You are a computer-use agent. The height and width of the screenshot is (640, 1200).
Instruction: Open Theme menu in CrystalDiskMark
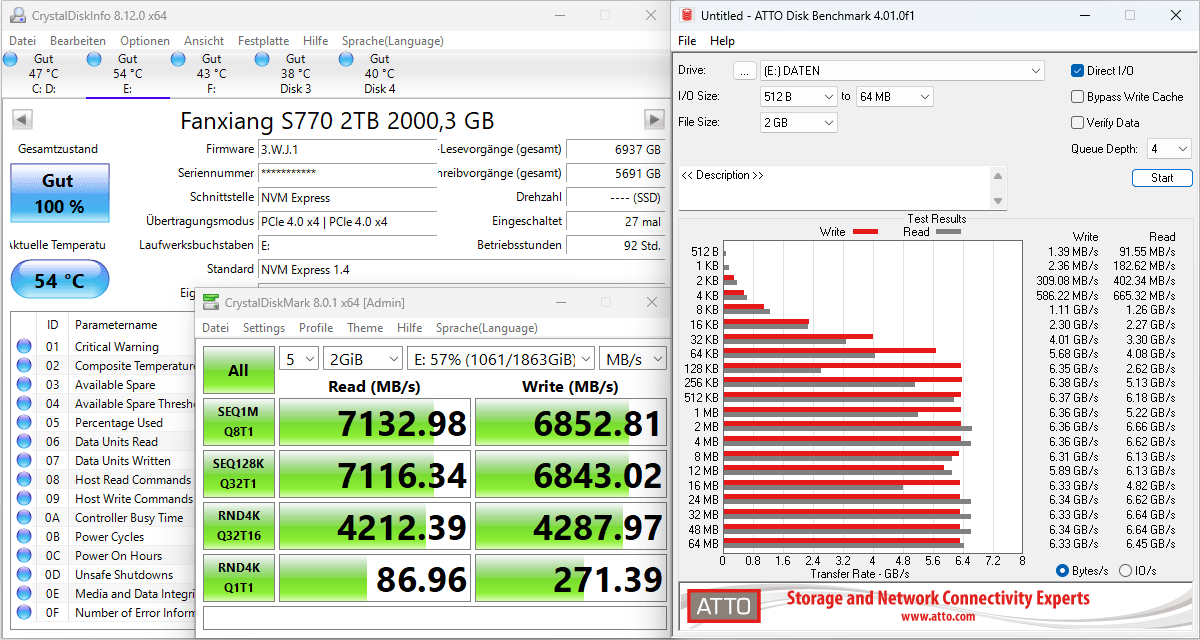pyautogui.click(x=365, y=328)
